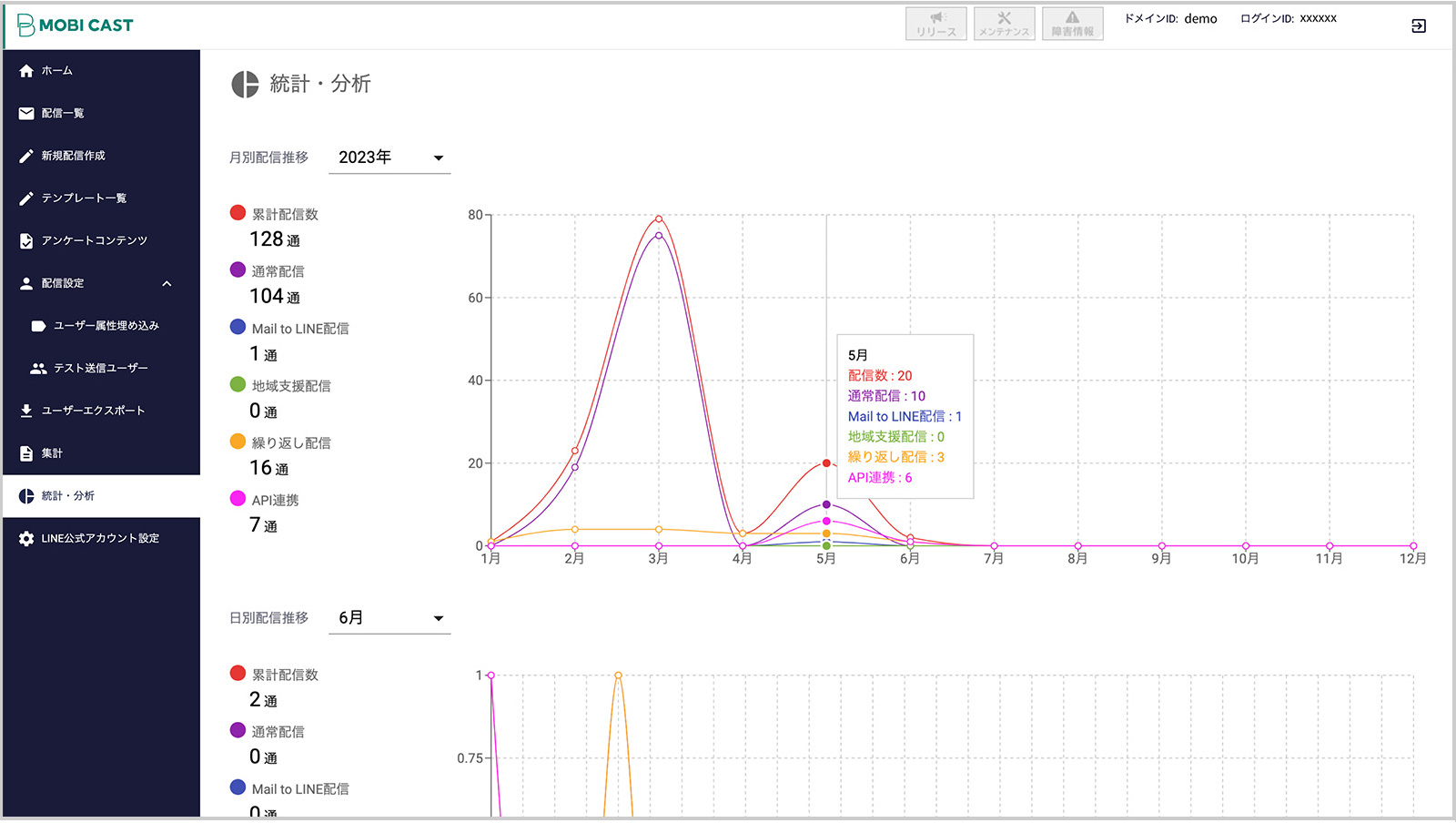The image size is (1456, 823).
Task: Open the 障害情報 incident info button
Action: (1073, 24)
